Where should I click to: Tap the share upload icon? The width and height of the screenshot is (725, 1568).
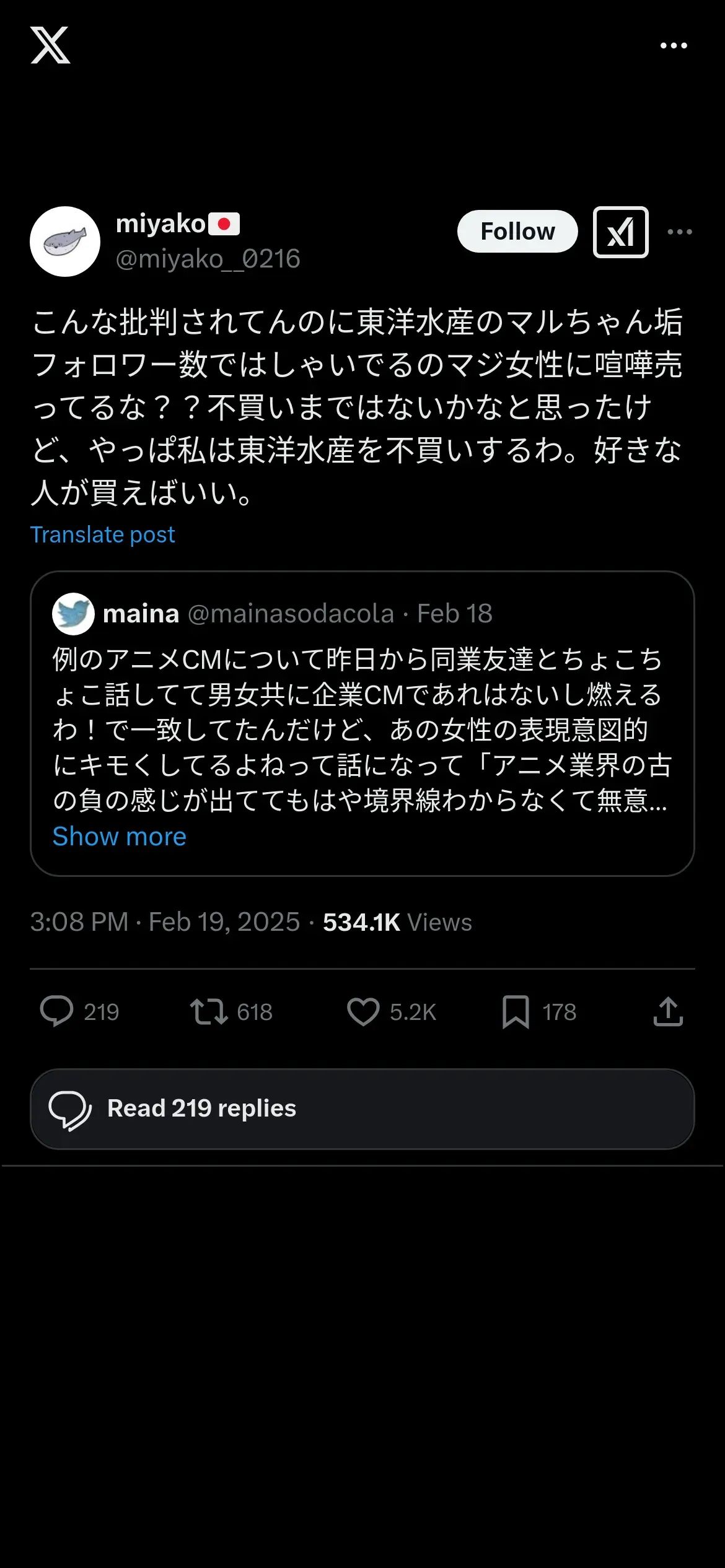[x=668, y=1012]
